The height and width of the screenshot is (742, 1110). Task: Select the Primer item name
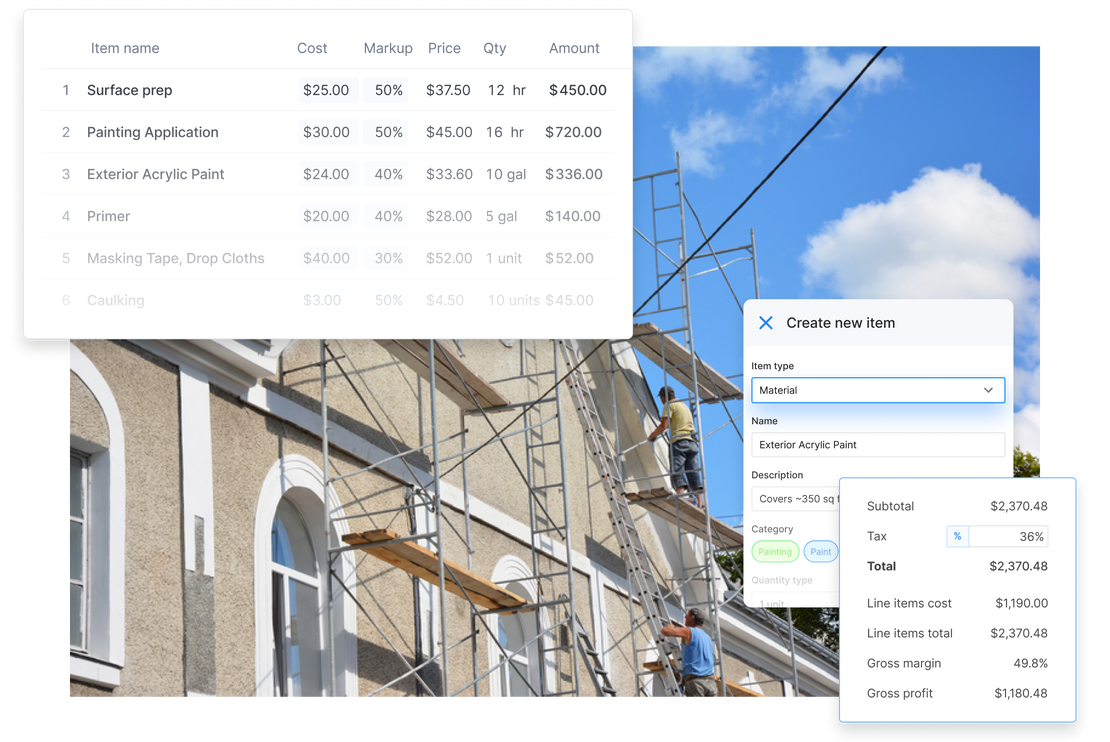click(108, 216)
